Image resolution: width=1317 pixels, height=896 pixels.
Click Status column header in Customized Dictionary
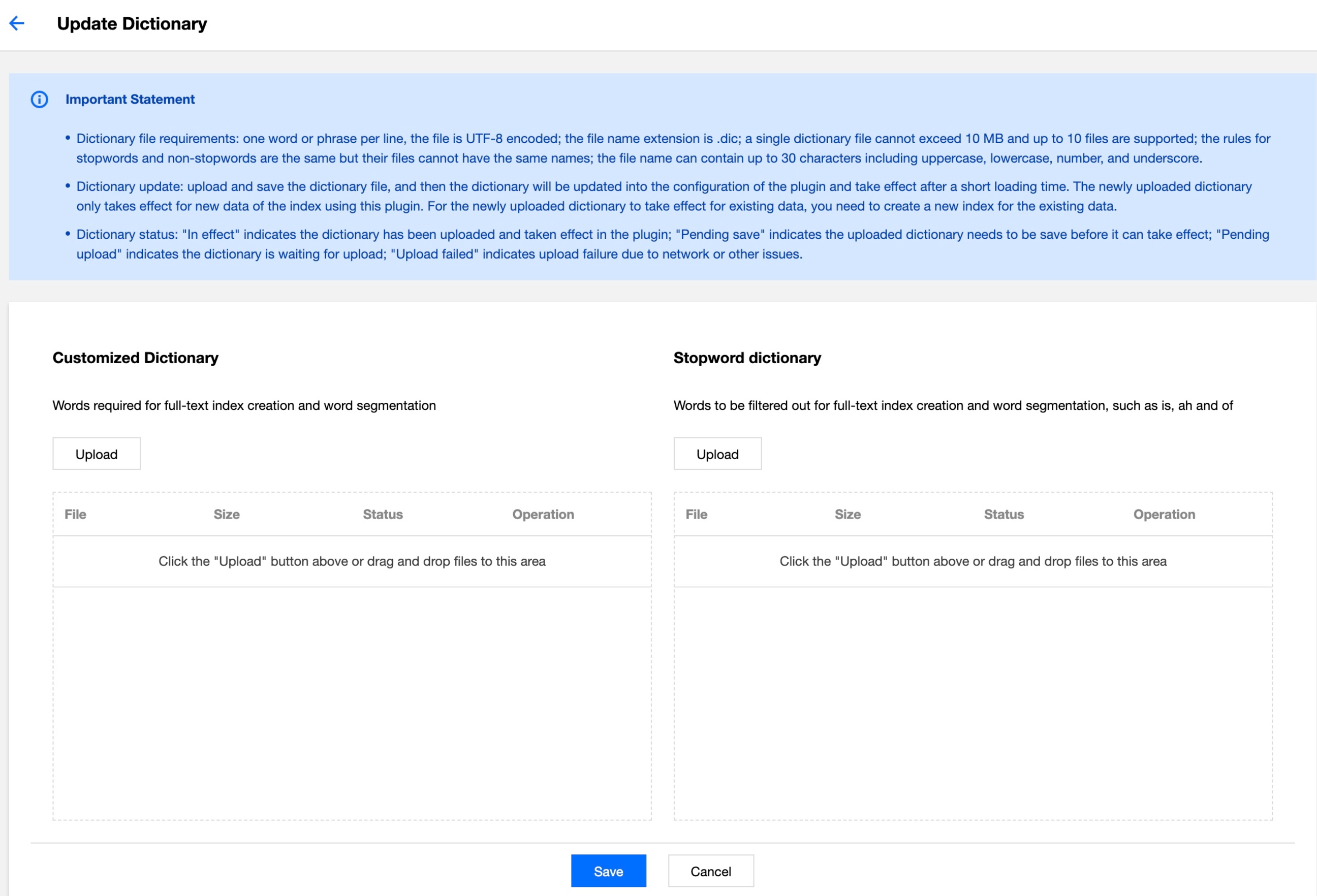pyautogui.click(x=383, y=514)
